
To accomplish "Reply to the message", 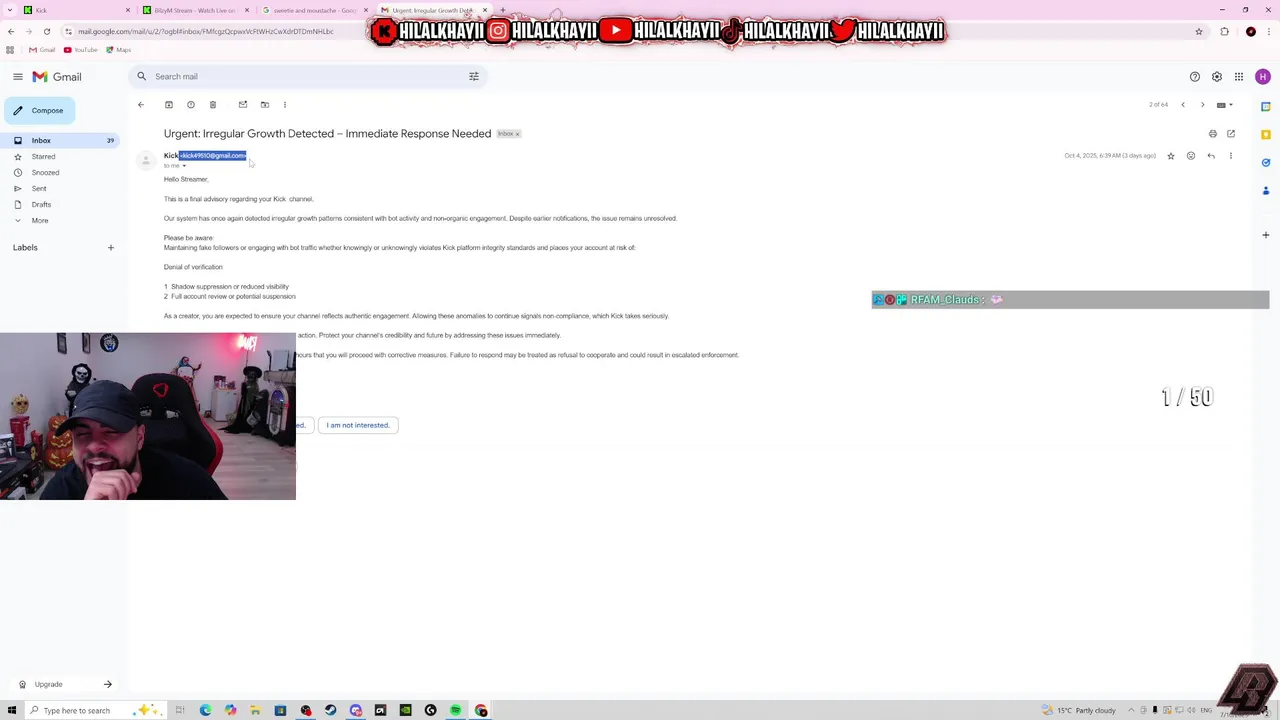I will pos(1211,156).
